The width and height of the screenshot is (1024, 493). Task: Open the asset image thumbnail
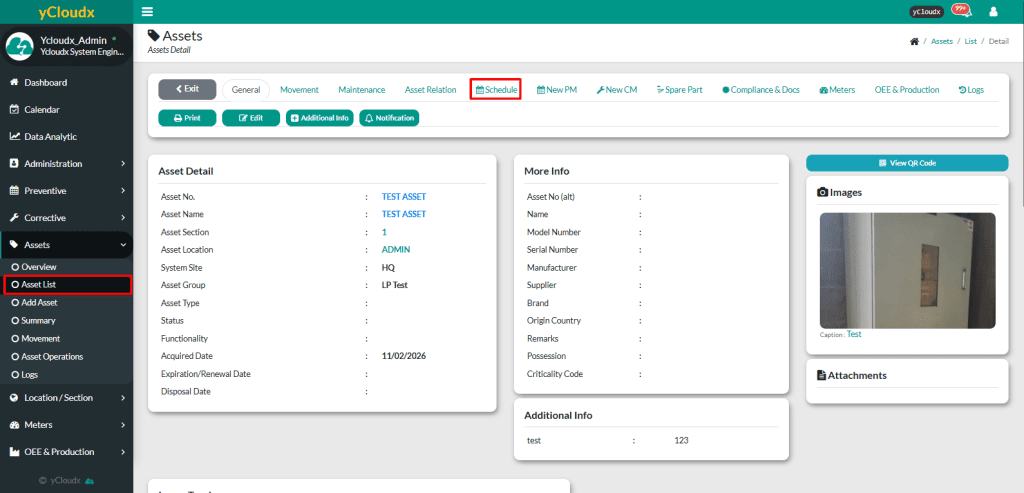click(907, 270)
